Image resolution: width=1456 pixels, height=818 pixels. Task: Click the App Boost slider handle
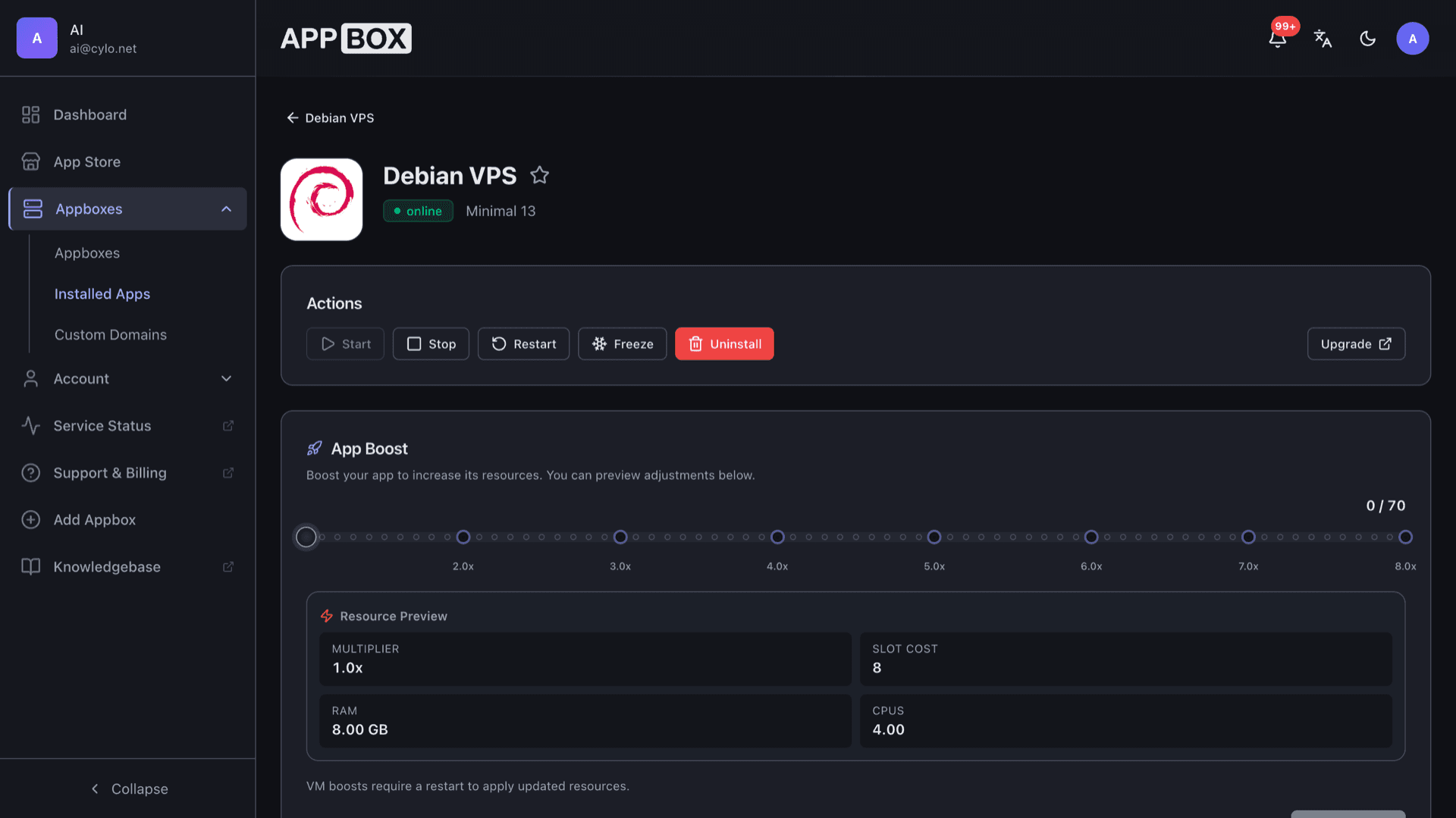tap(306, 537)
